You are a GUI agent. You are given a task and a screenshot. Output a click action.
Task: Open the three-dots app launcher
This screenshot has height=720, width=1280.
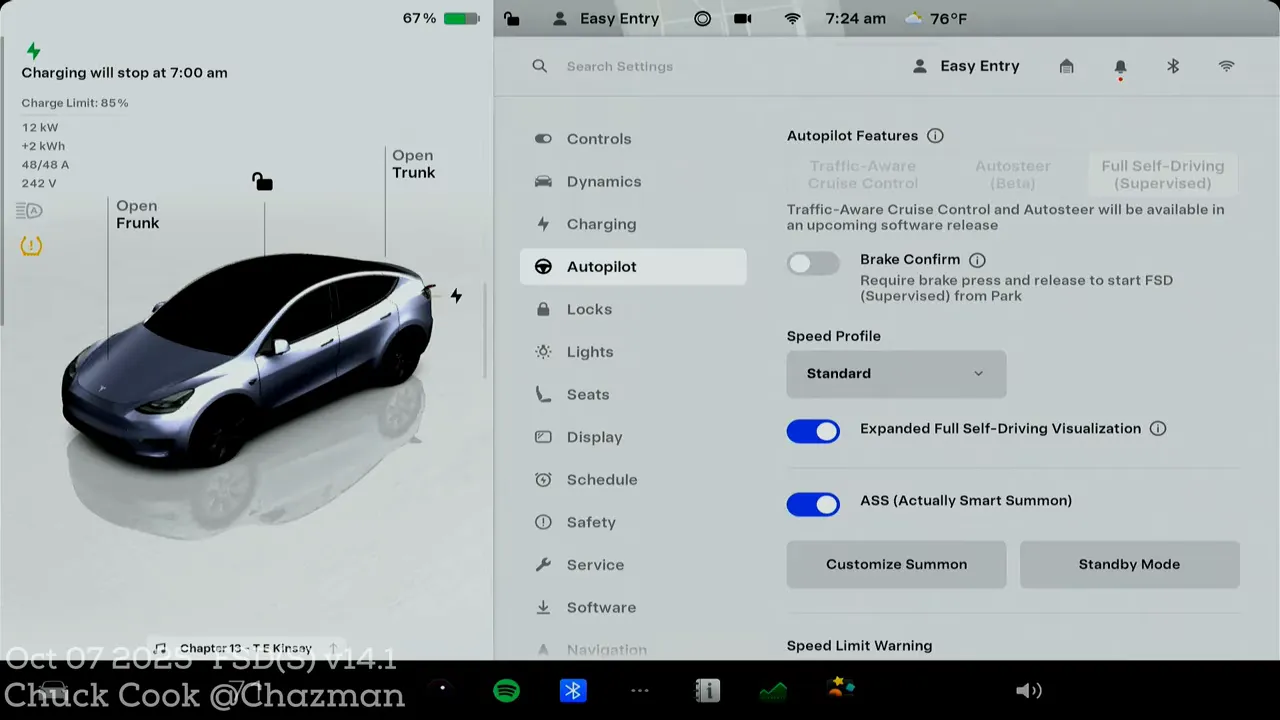coord(640,690)
